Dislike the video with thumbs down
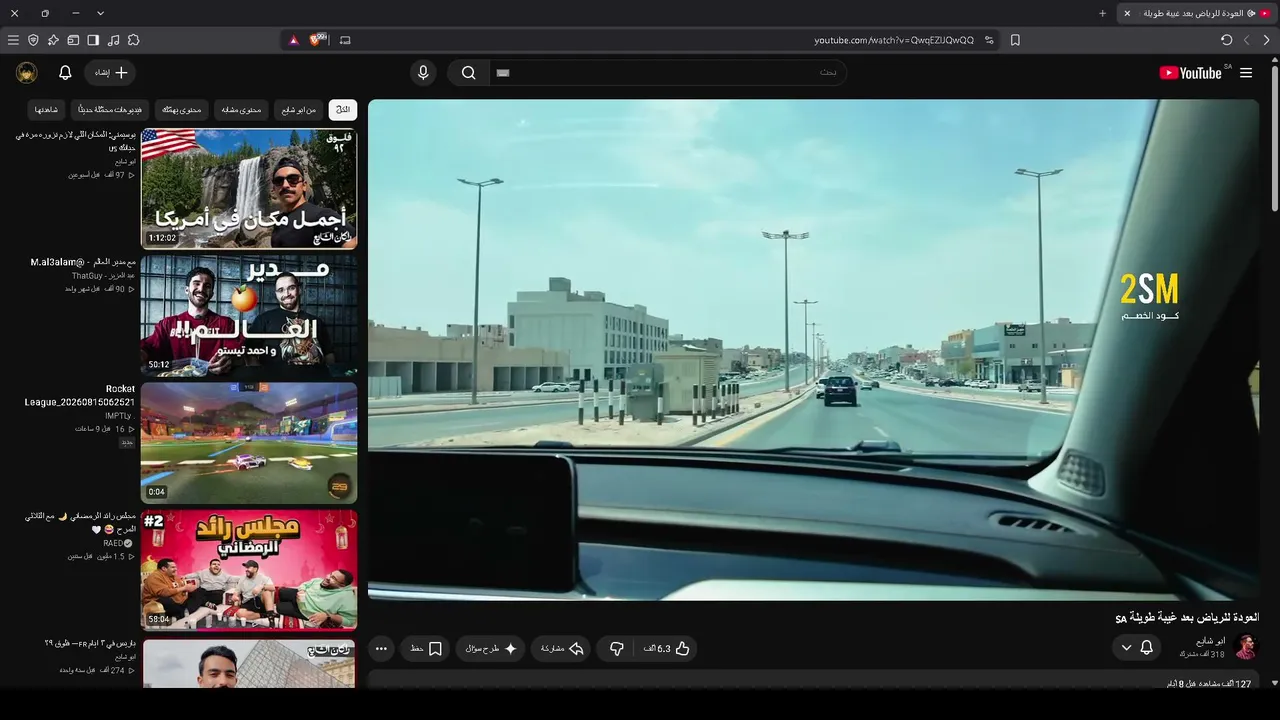 point(616,649)
